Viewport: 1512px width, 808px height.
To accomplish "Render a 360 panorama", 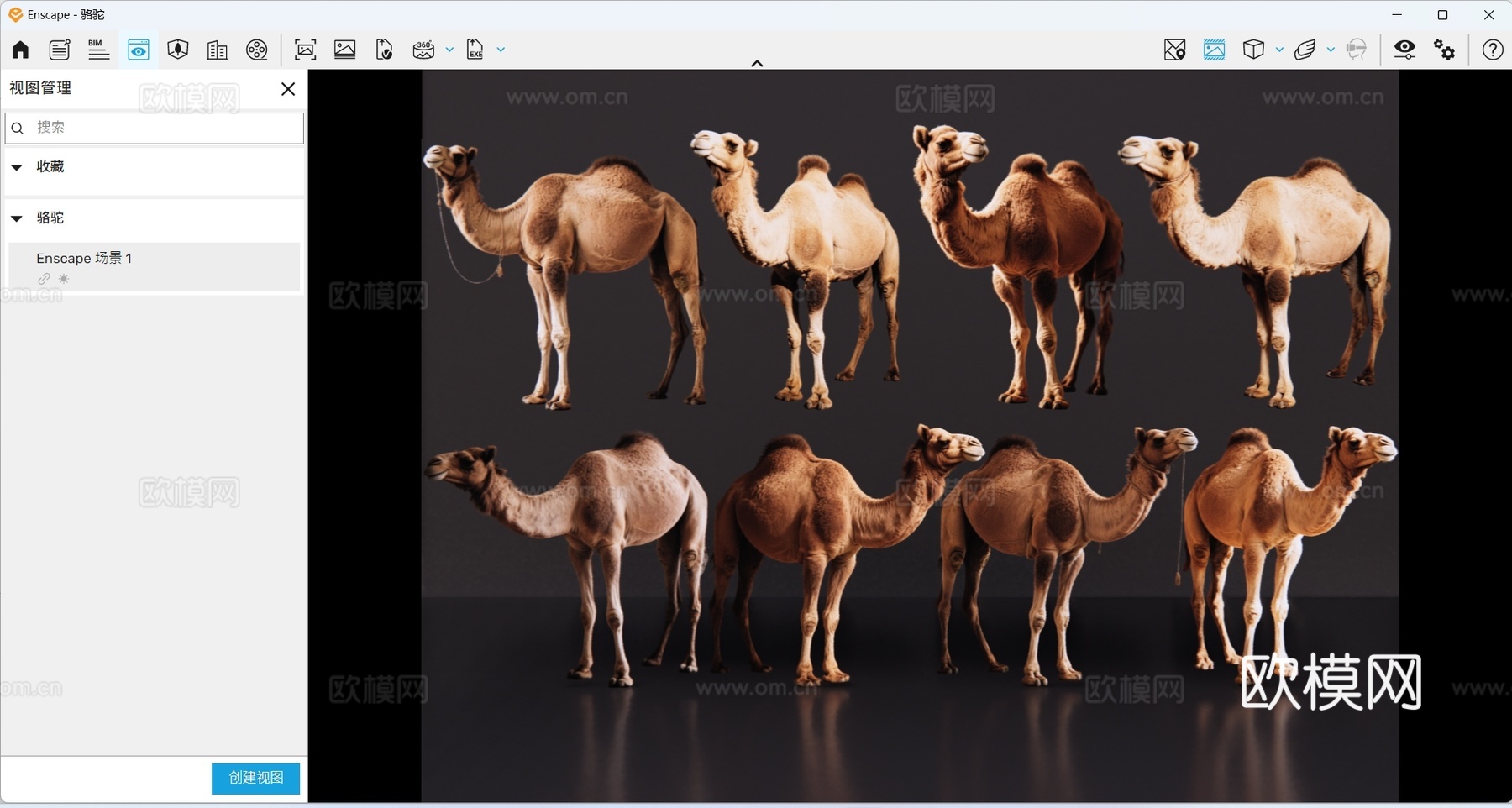I will pos(423,50).
